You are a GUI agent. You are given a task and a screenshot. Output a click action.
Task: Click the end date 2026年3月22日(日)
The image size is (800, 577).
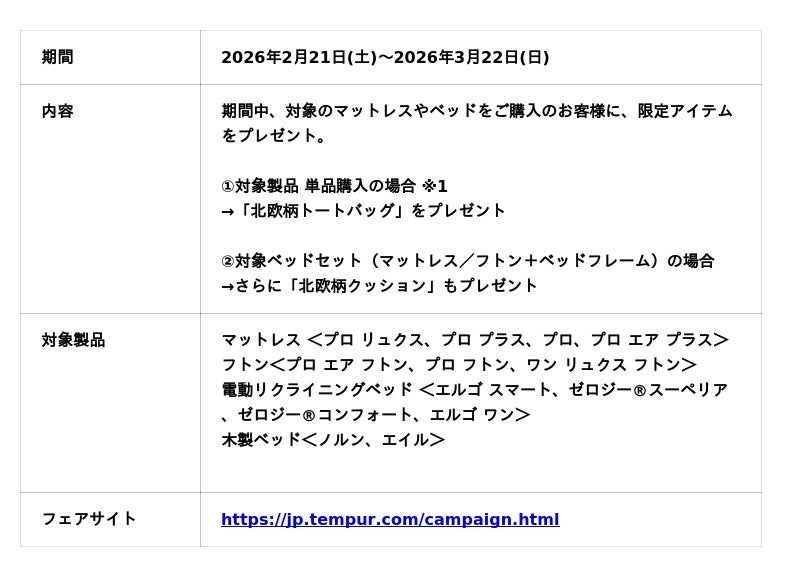point(471,58)
